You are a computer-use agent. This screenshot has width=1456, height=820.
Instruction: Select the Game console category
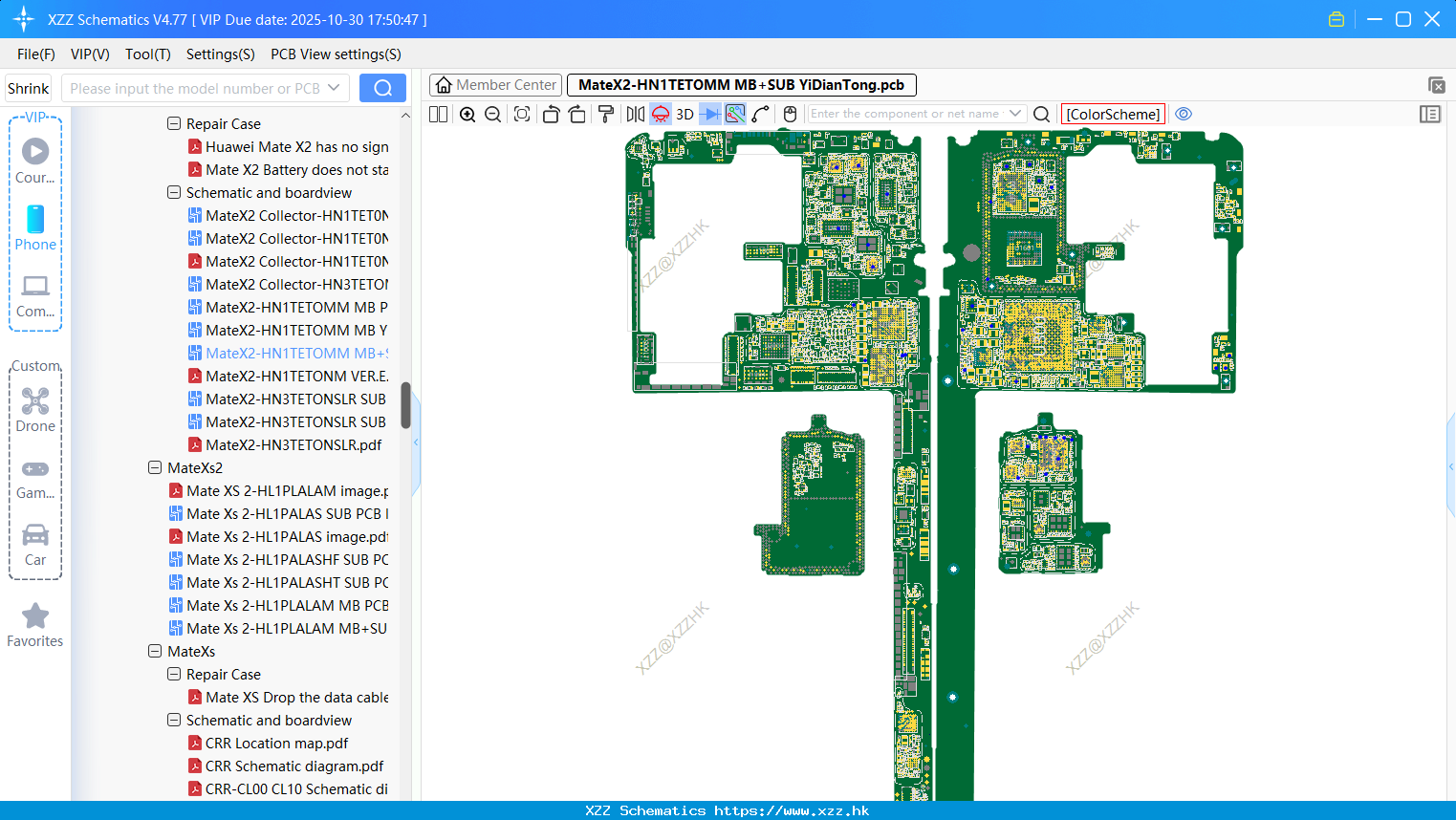[x=35, y=479]
